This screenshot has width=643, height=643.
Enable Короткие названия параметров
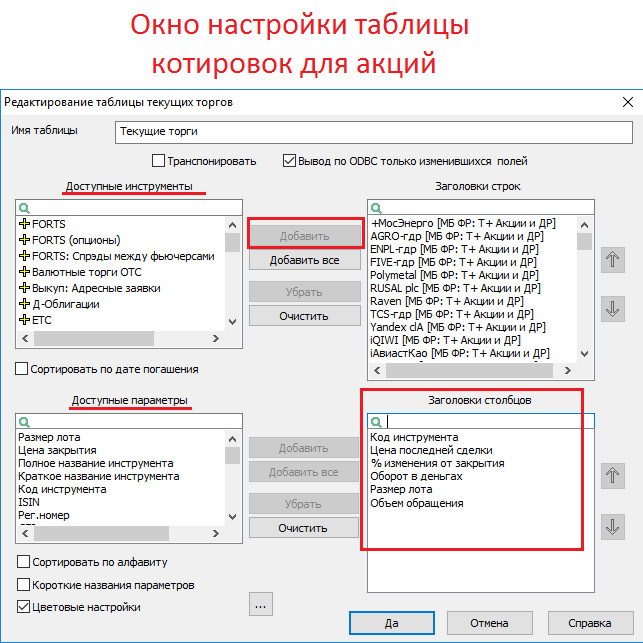pyautogui.click(x=23, y=584)
